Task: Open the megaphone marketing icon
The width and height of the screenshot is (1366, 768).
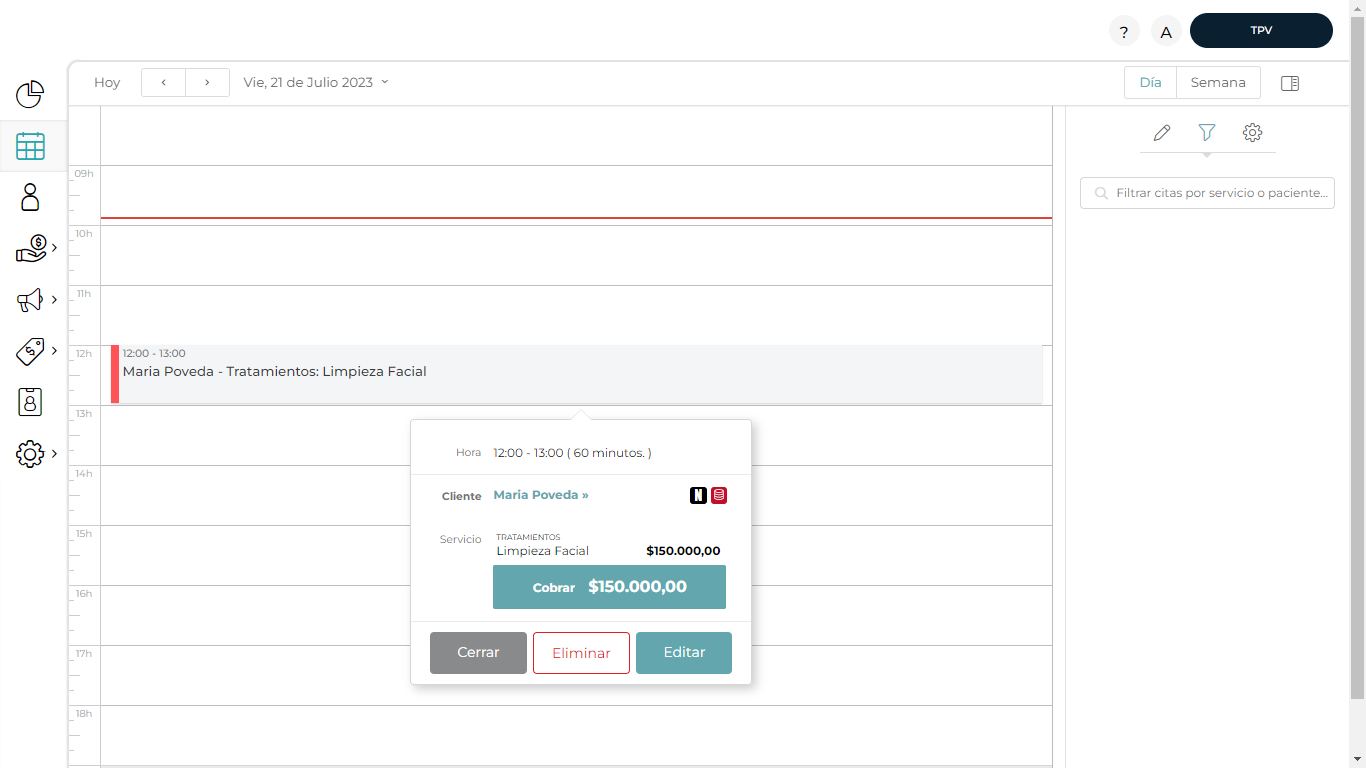Action: click(x=30, y=300)
